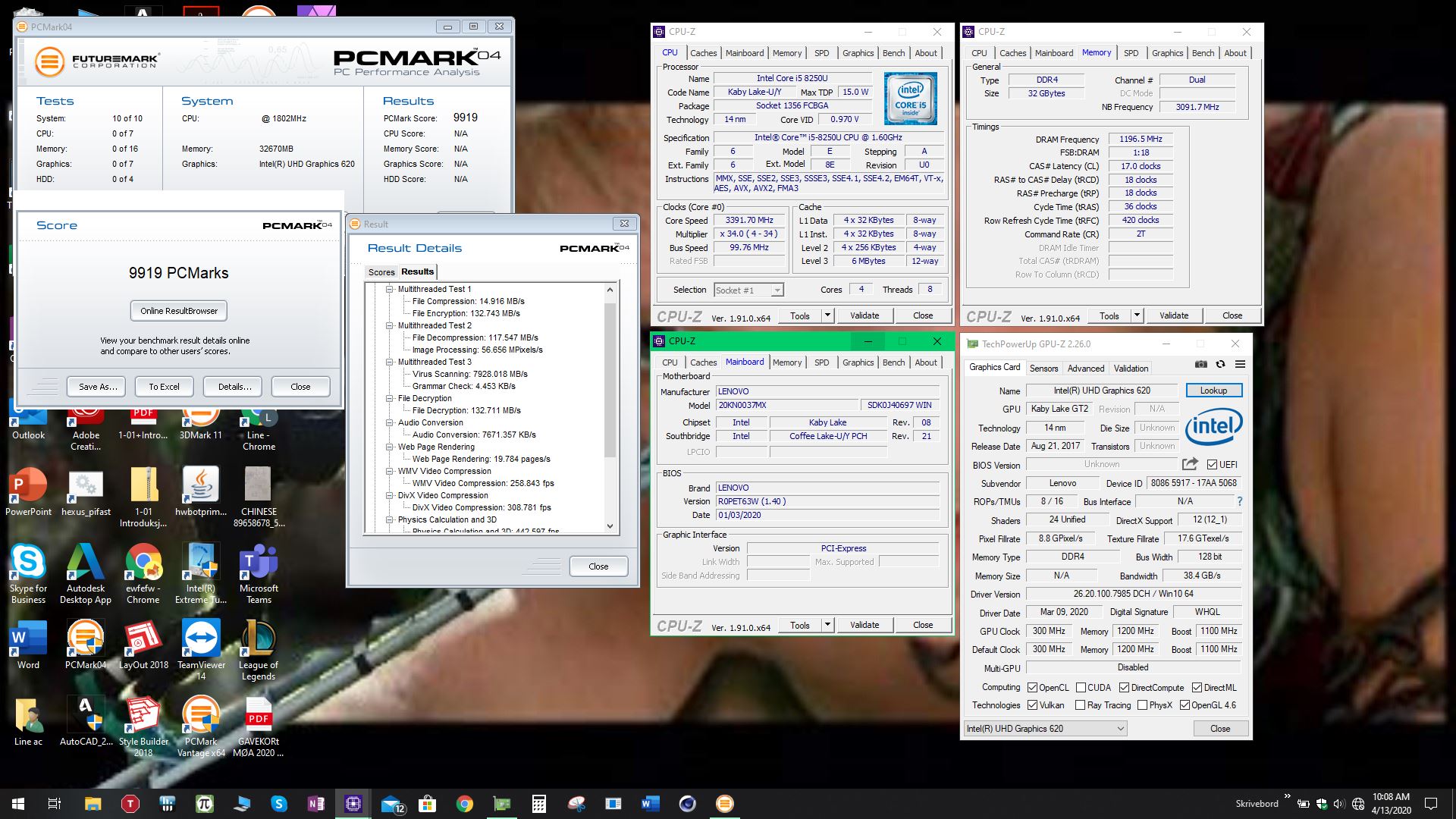Click the Windows Start button
This screenshot has height=819, width=1456.
(x=18, y=804)
